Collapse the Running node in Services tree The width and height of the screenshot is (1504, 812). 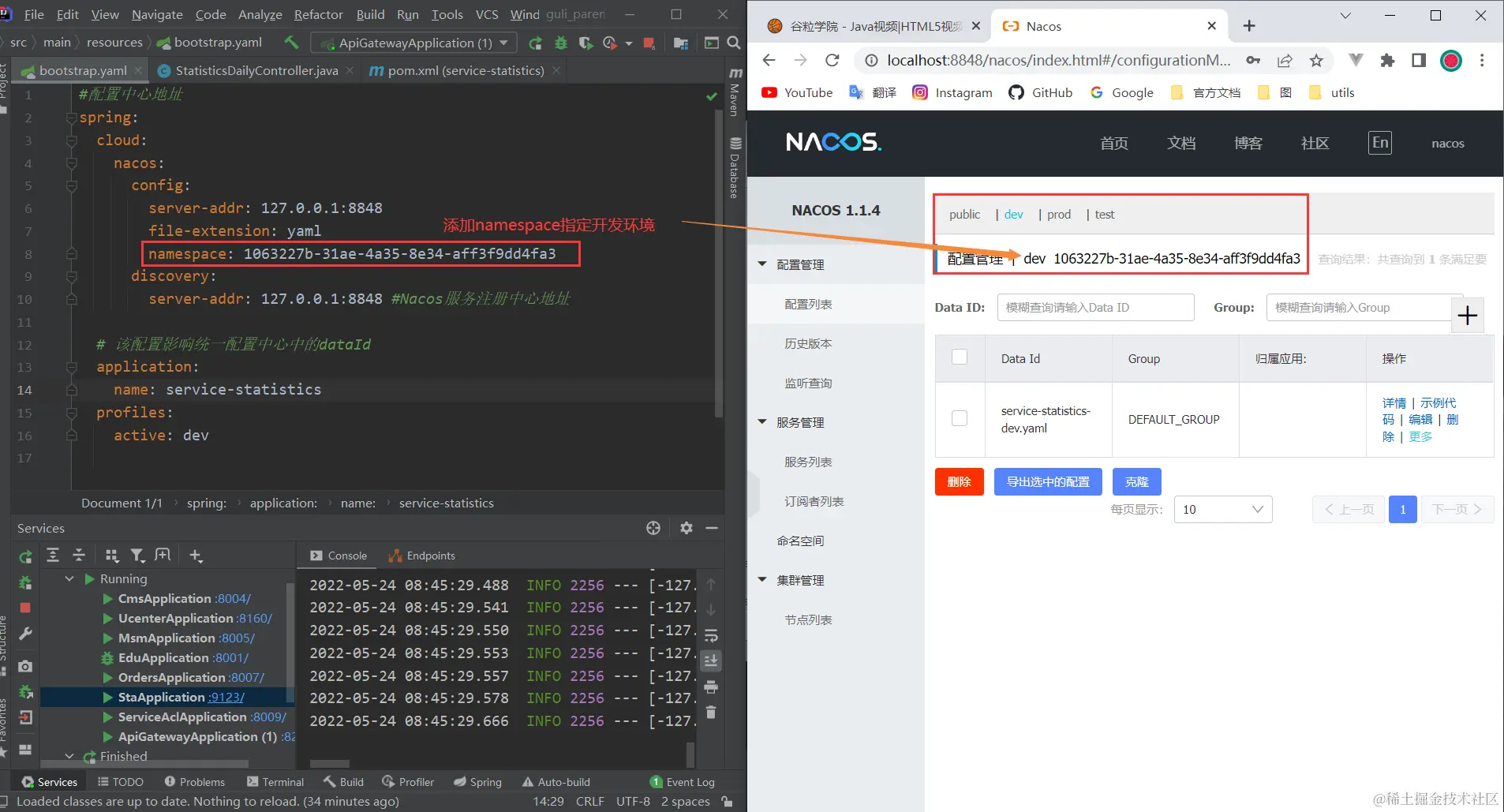[x=69, y=578]
